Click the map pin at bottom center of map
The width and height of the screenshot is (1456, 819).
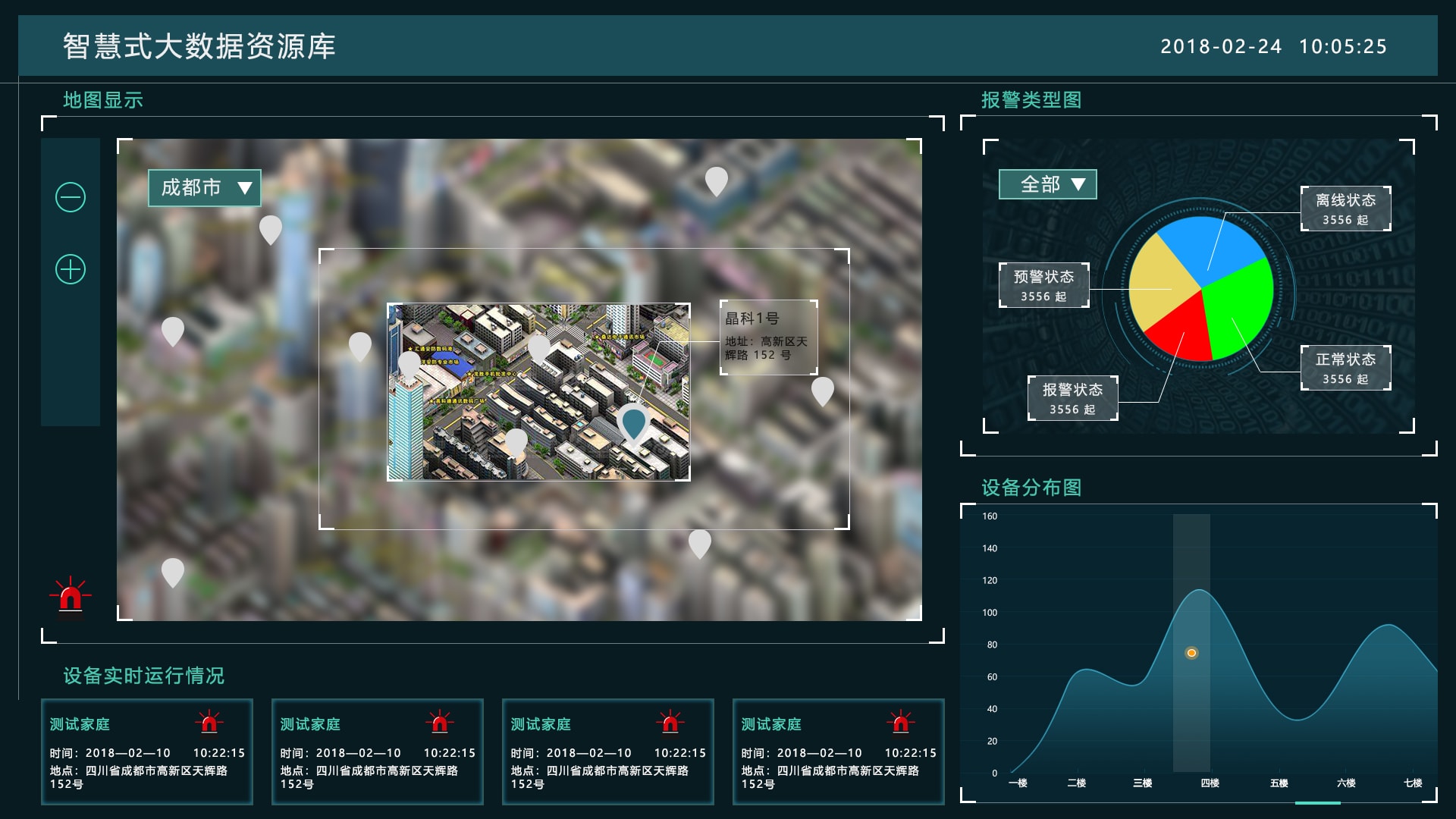700,544
